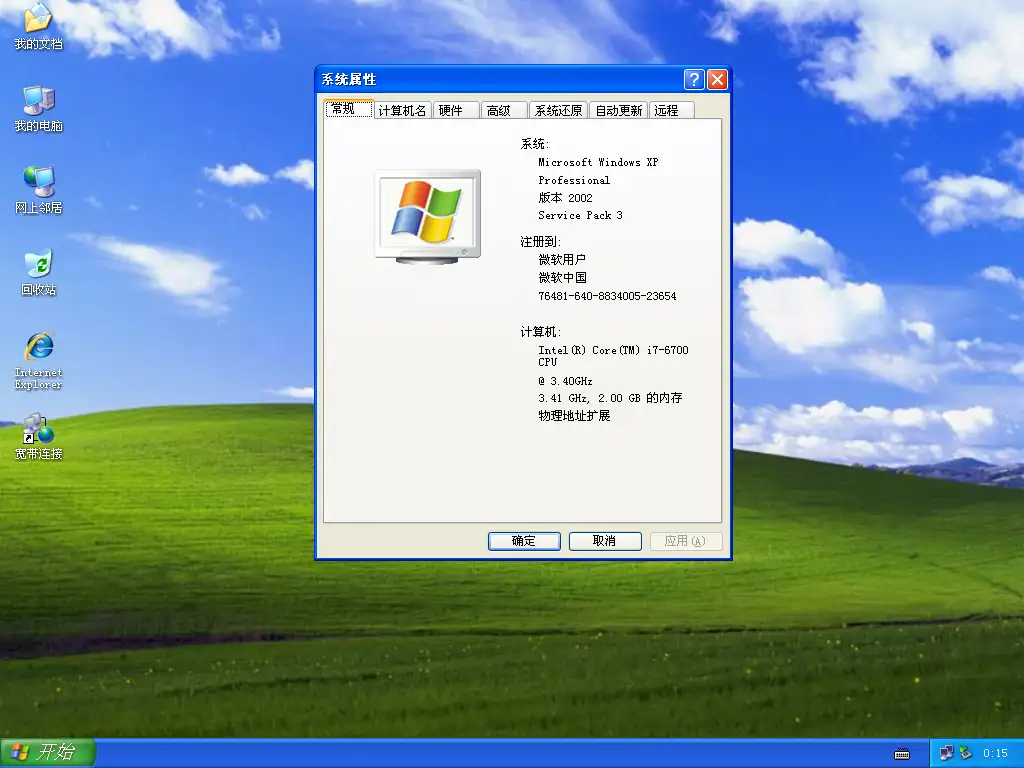Select the 回收站 recycle bin icon
1024x768 pixels.
point(39,272)
